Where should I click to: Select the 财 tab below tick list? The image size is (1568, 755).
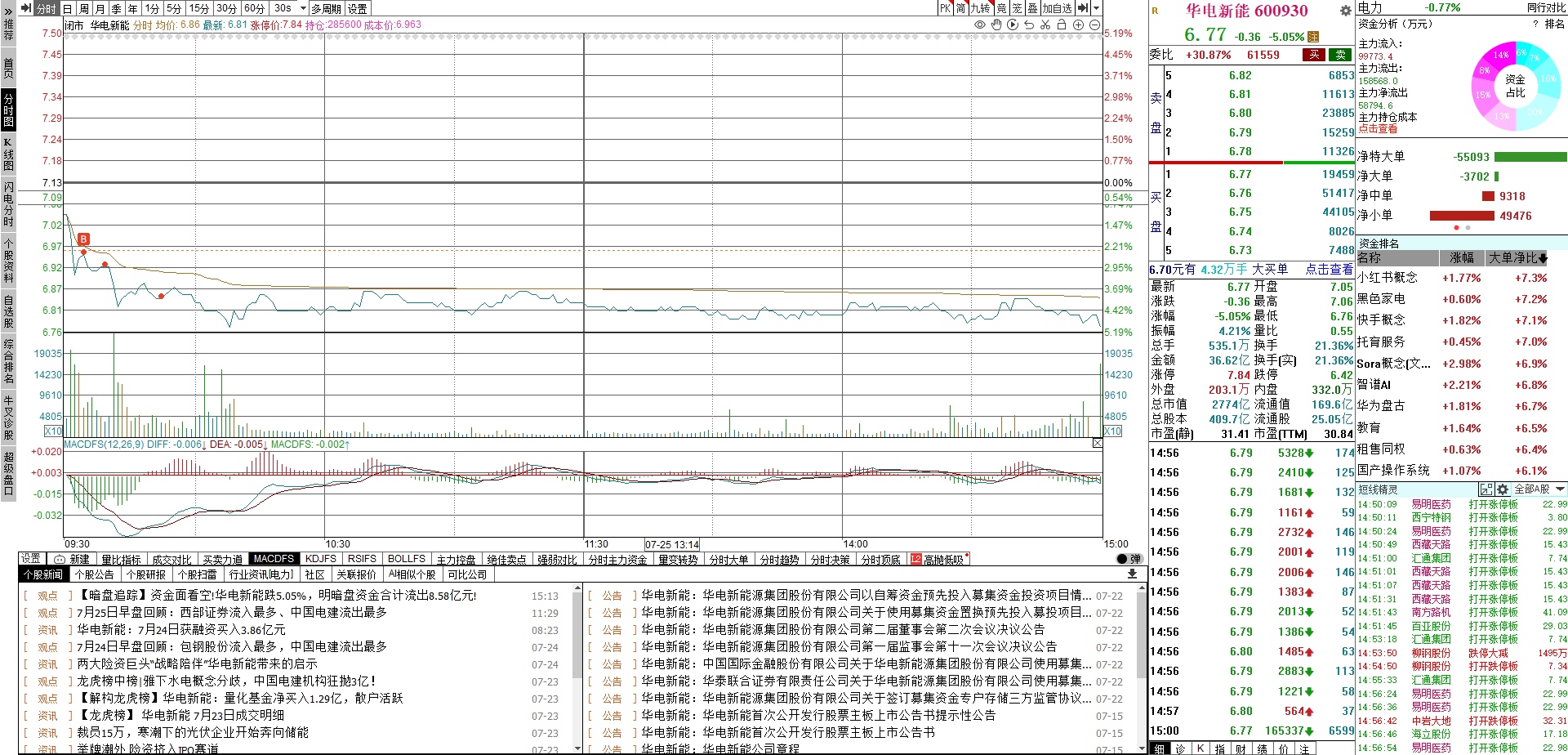1241,748
